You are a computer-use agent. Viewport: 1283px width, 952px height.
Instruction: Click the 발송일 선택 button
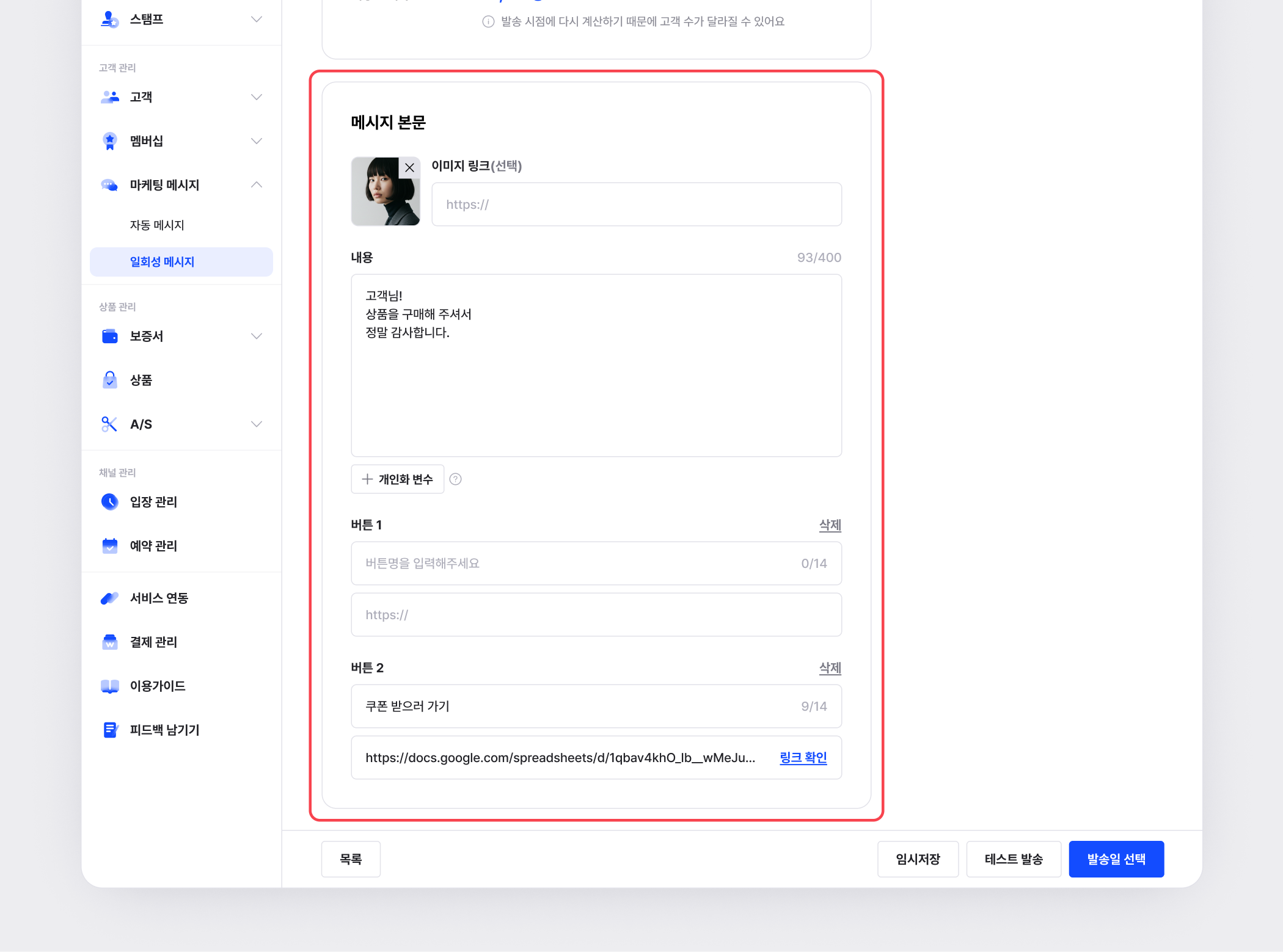[x=1116, y=859]
